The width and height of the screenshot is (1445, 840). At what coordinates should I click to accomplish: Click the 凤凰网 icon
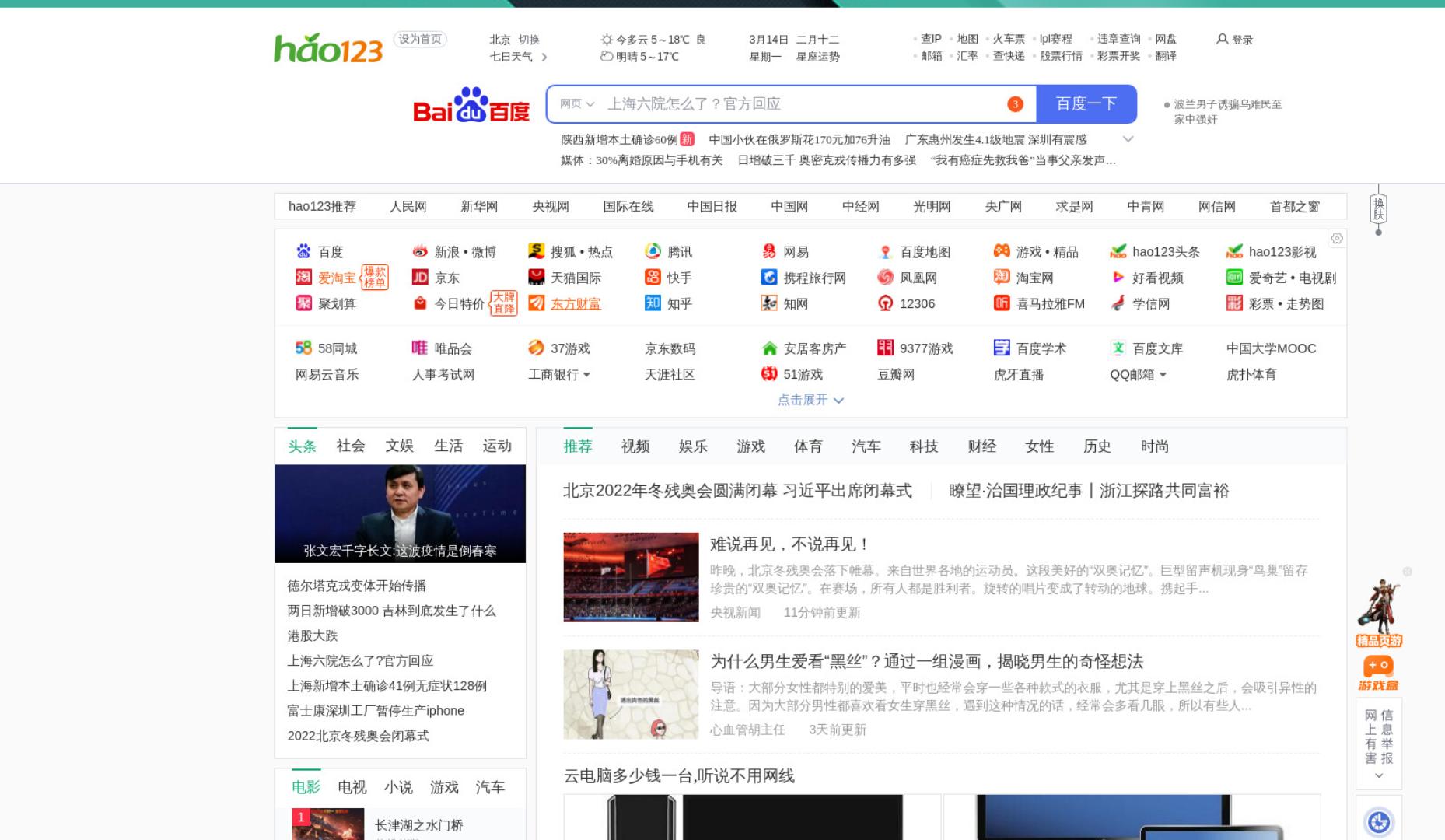click(x=885, y=277)
